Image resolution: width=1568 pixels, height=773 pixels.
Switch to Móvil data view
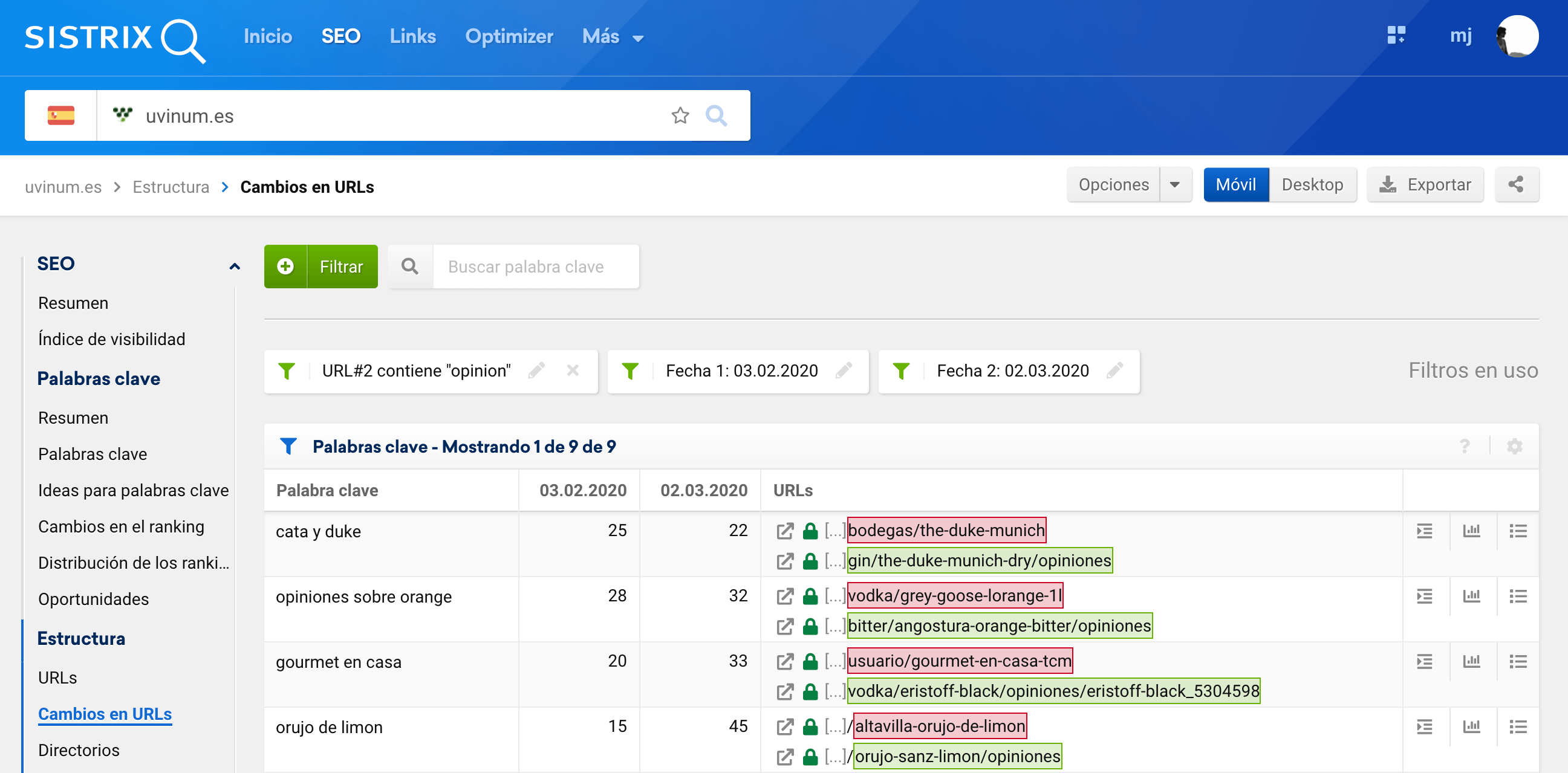pos(1235,184)
